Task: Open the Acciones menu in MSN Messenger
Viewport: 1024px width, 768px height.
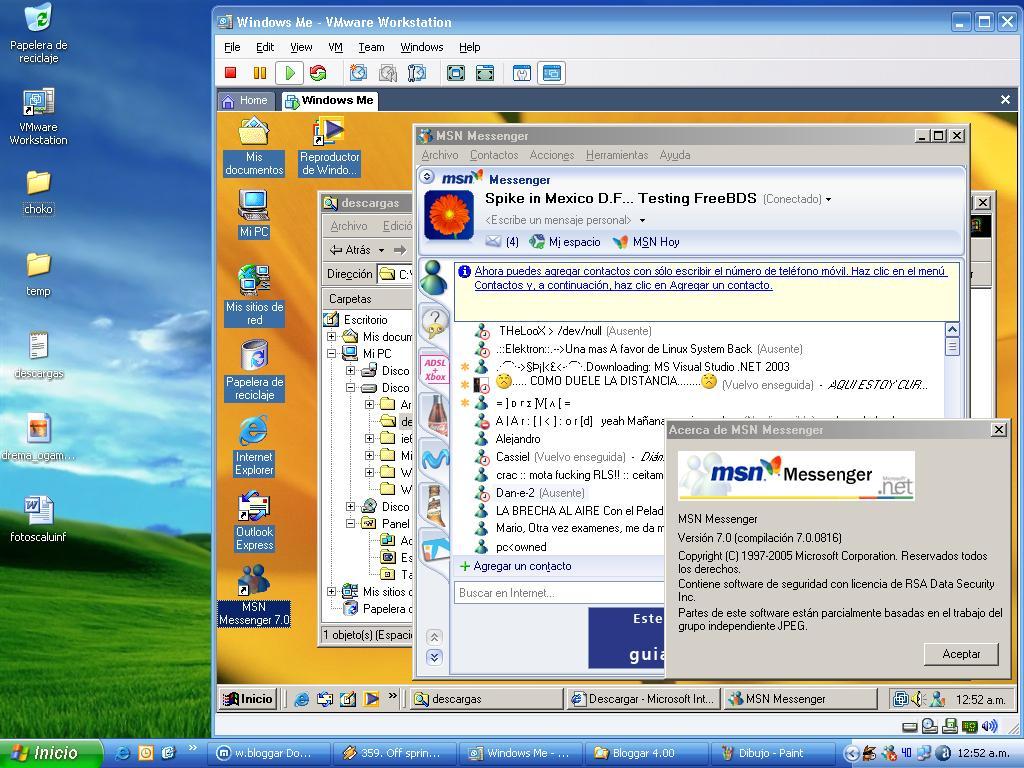Action: [x=552, y=155]
